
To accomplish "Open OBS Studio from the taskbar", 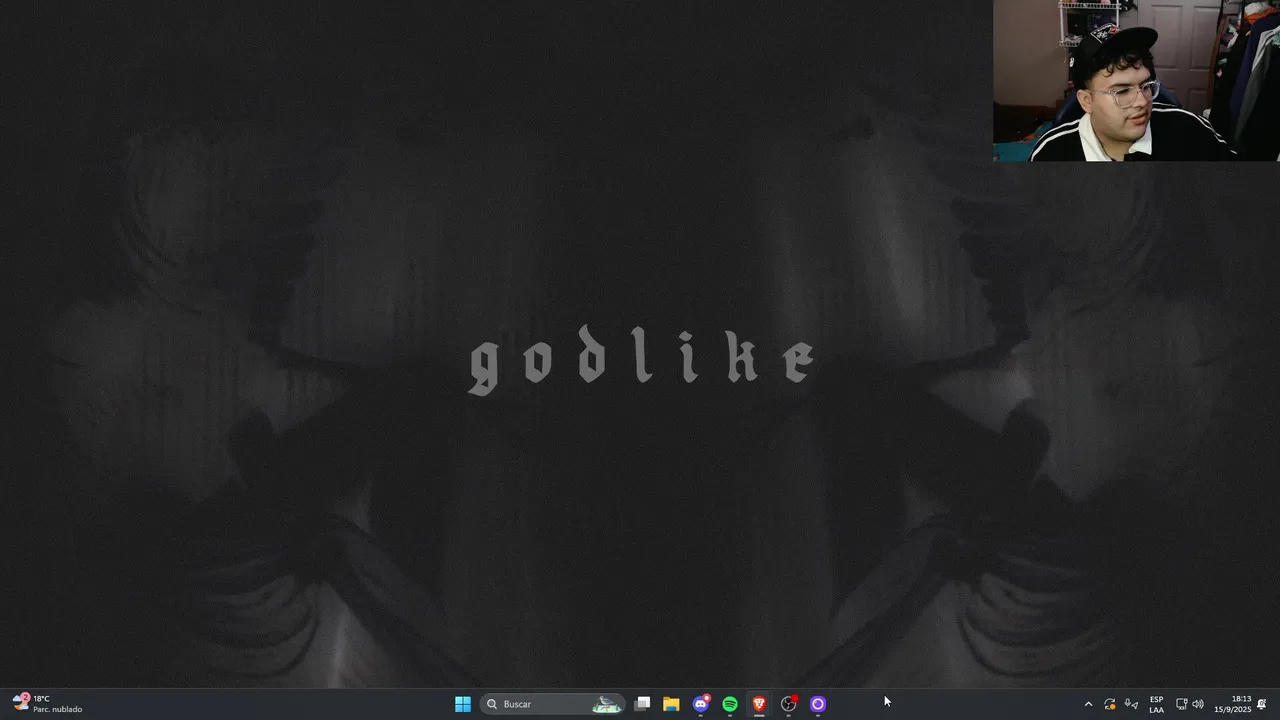I will 789,704.
